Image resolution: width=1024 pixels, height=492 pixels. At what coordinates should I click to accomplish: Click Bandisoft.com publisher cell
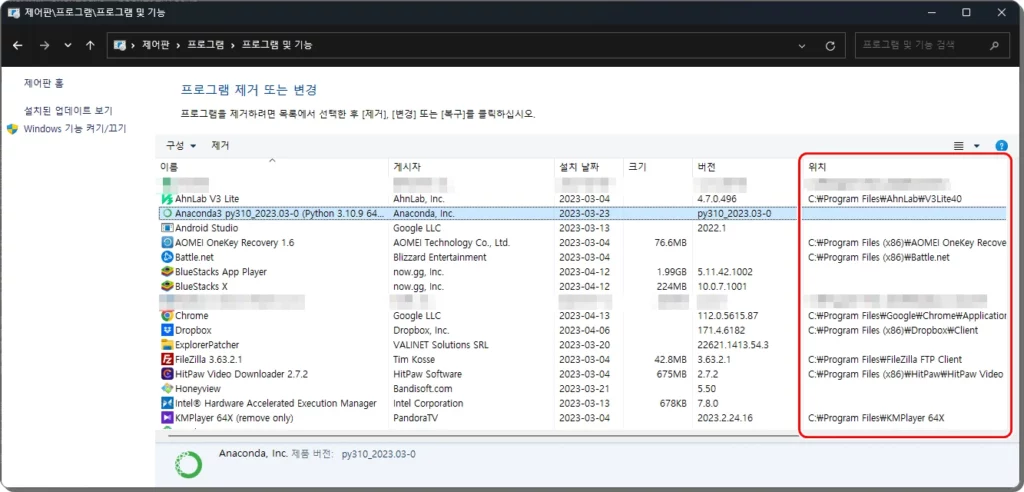pyautogui.click(x=423, y=388)
